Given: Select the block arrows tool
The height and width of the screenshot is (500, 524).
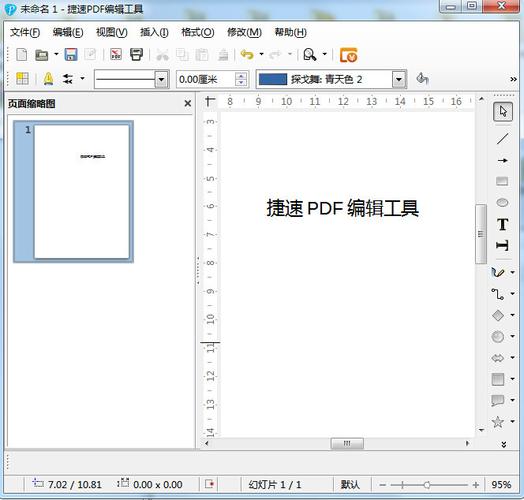Looking at the screenshot, I should (498, 358).
